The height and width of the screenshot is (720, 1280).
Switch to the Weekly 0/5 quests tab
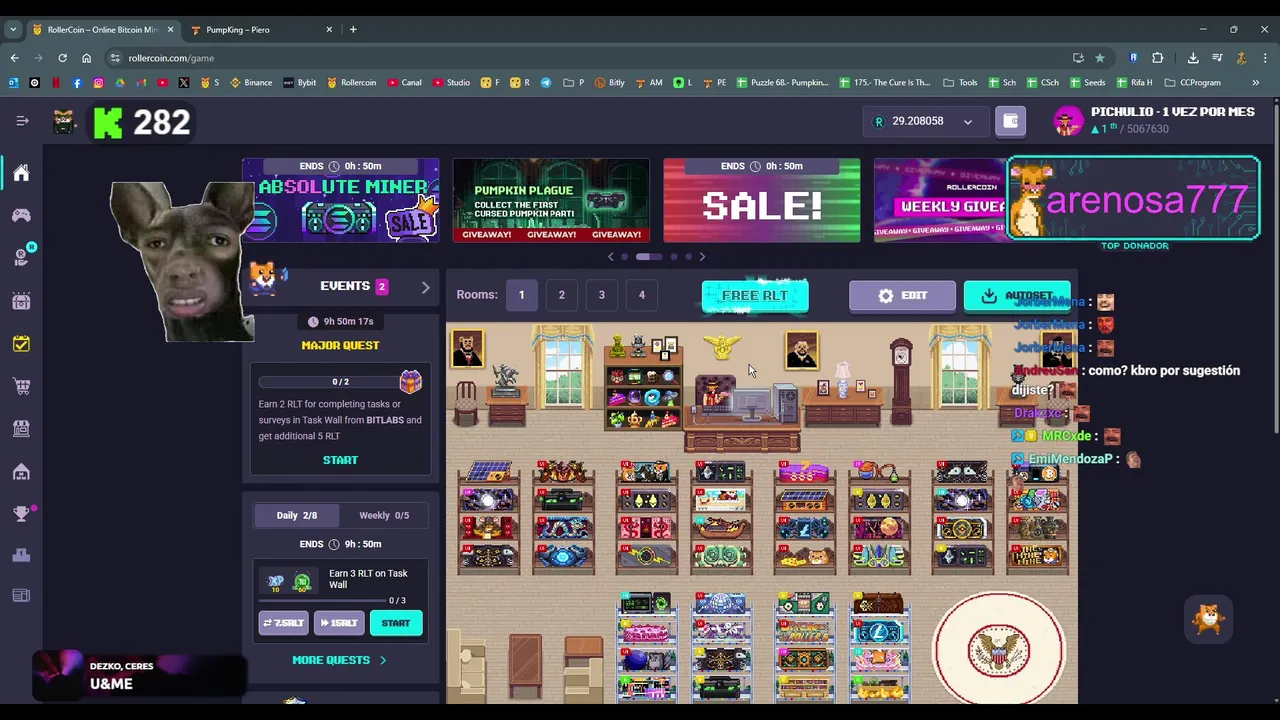pos(384,515)
